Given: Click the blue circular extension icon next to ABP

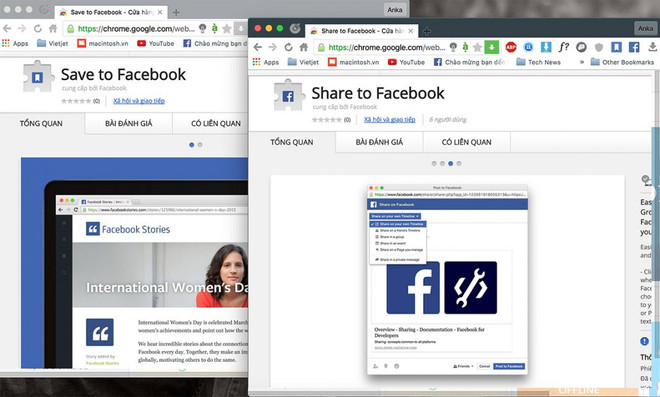Looking at the screenshot, I should pos(528,47).
